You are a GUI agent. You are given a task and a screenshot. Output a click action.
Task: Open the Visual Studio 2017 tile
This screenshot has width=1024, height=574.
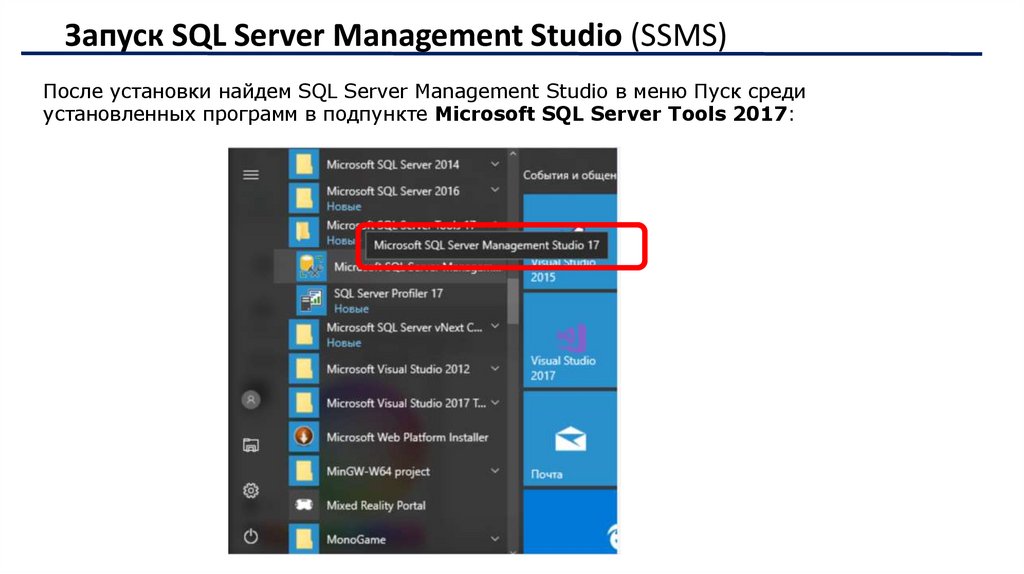pos(569,340)
